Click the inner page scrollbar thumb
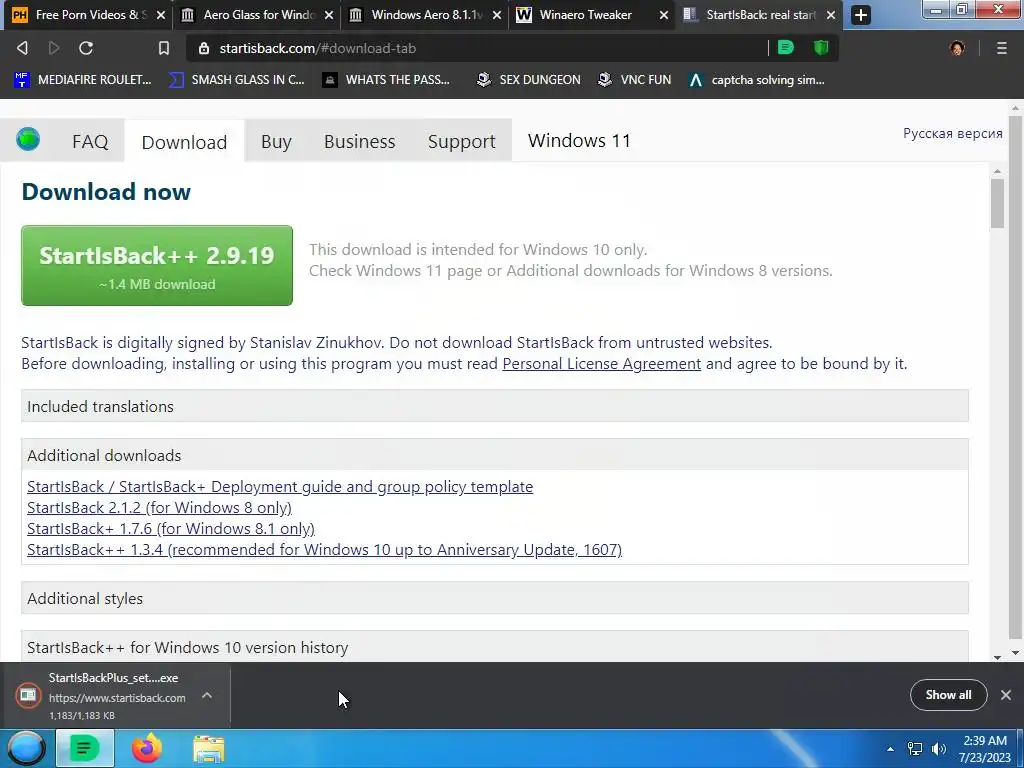The height and width of the screenshot is (768, 1024). coord(997,203)
